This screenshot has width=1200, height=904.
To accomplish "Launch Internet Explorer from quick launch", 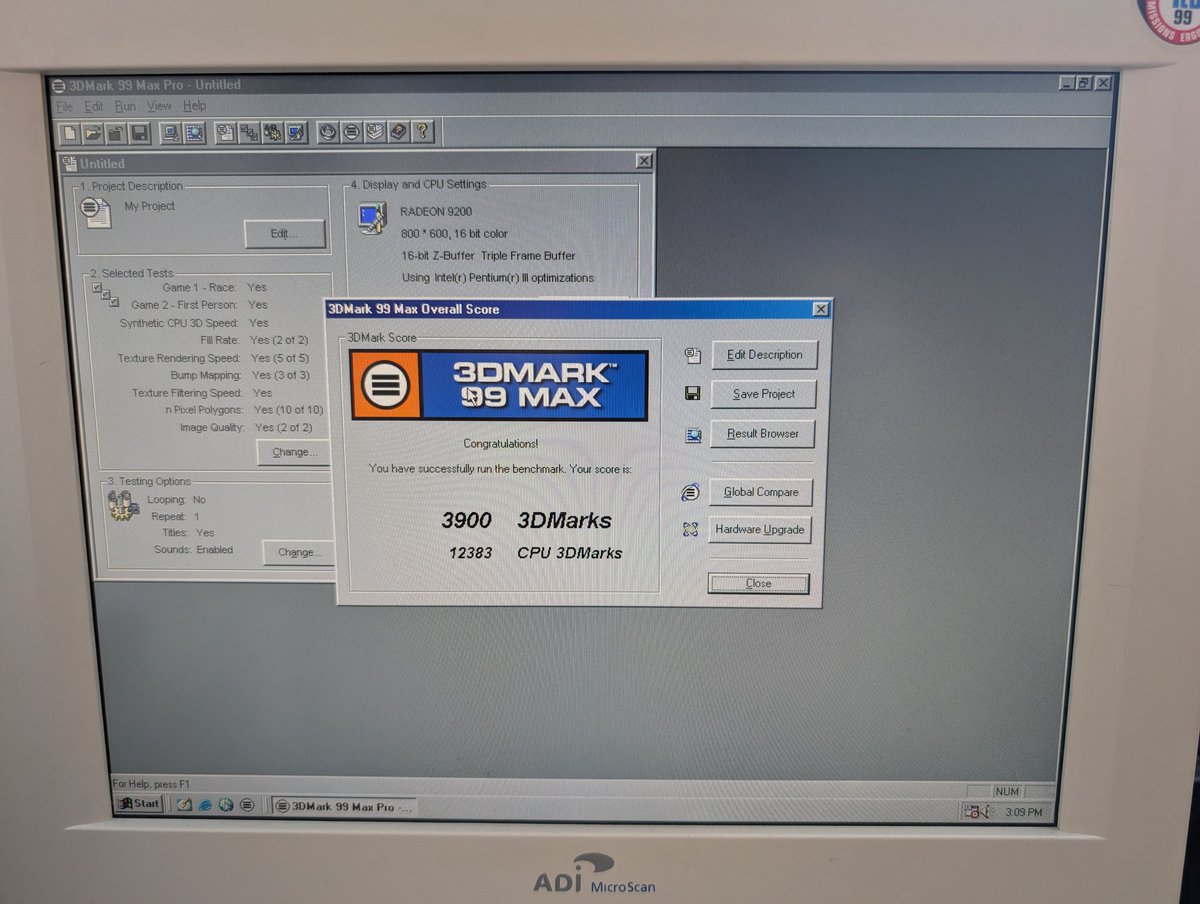I will tap(205, 805).
